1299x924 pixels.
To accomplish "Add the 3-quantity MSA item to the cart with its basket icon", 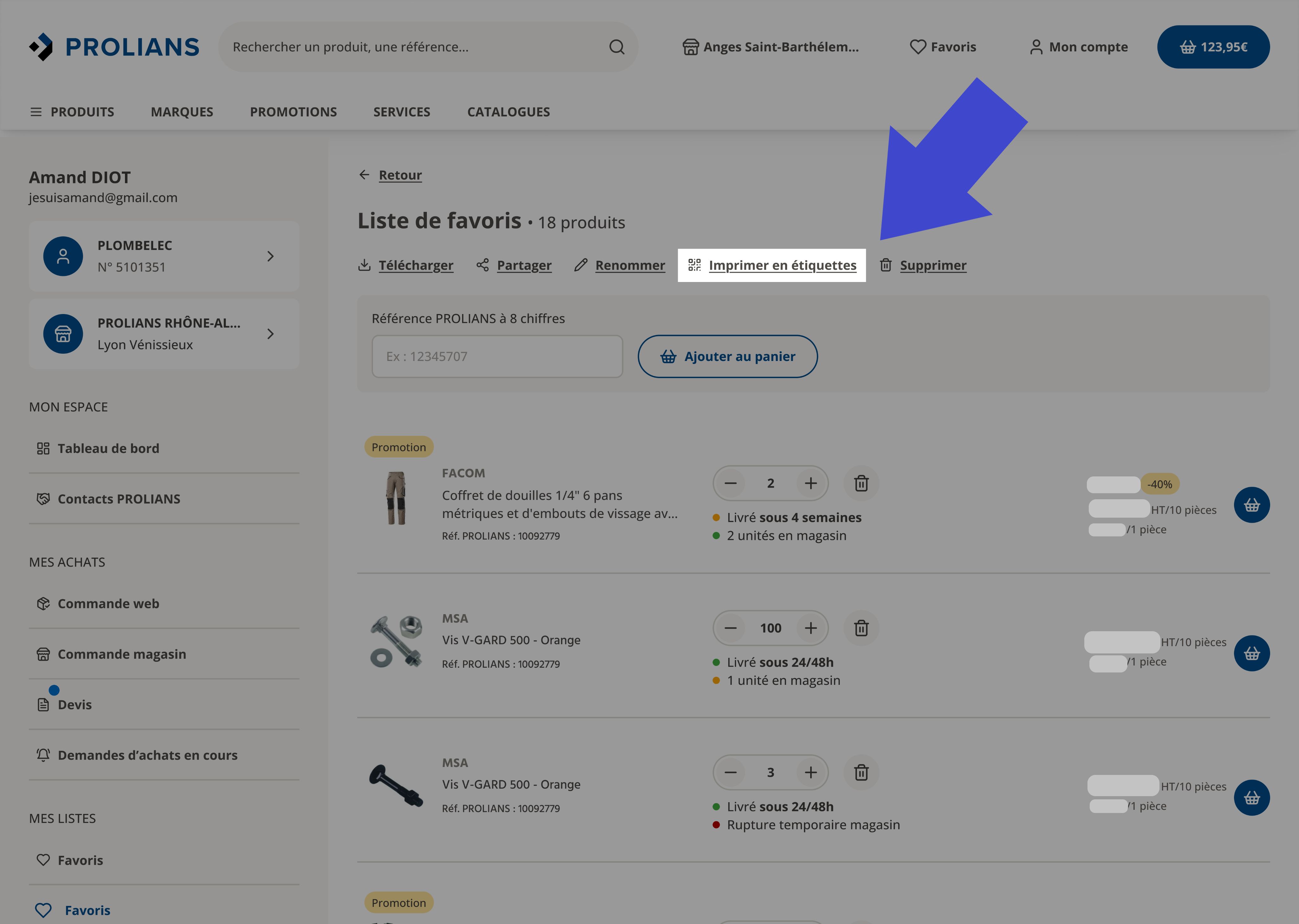I will click(1251, 798).
